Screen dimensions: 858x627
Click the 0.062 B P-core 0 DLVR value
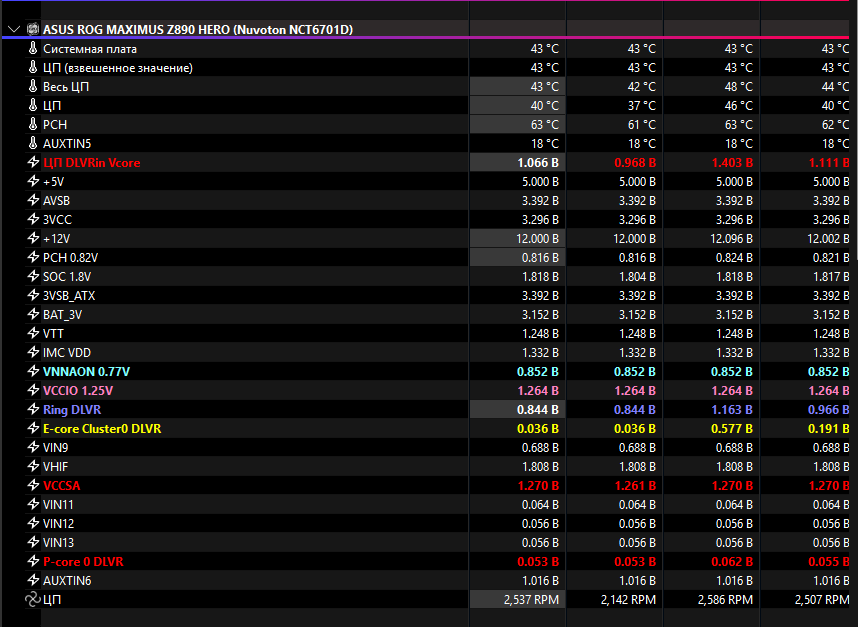(x=732, y=561)
